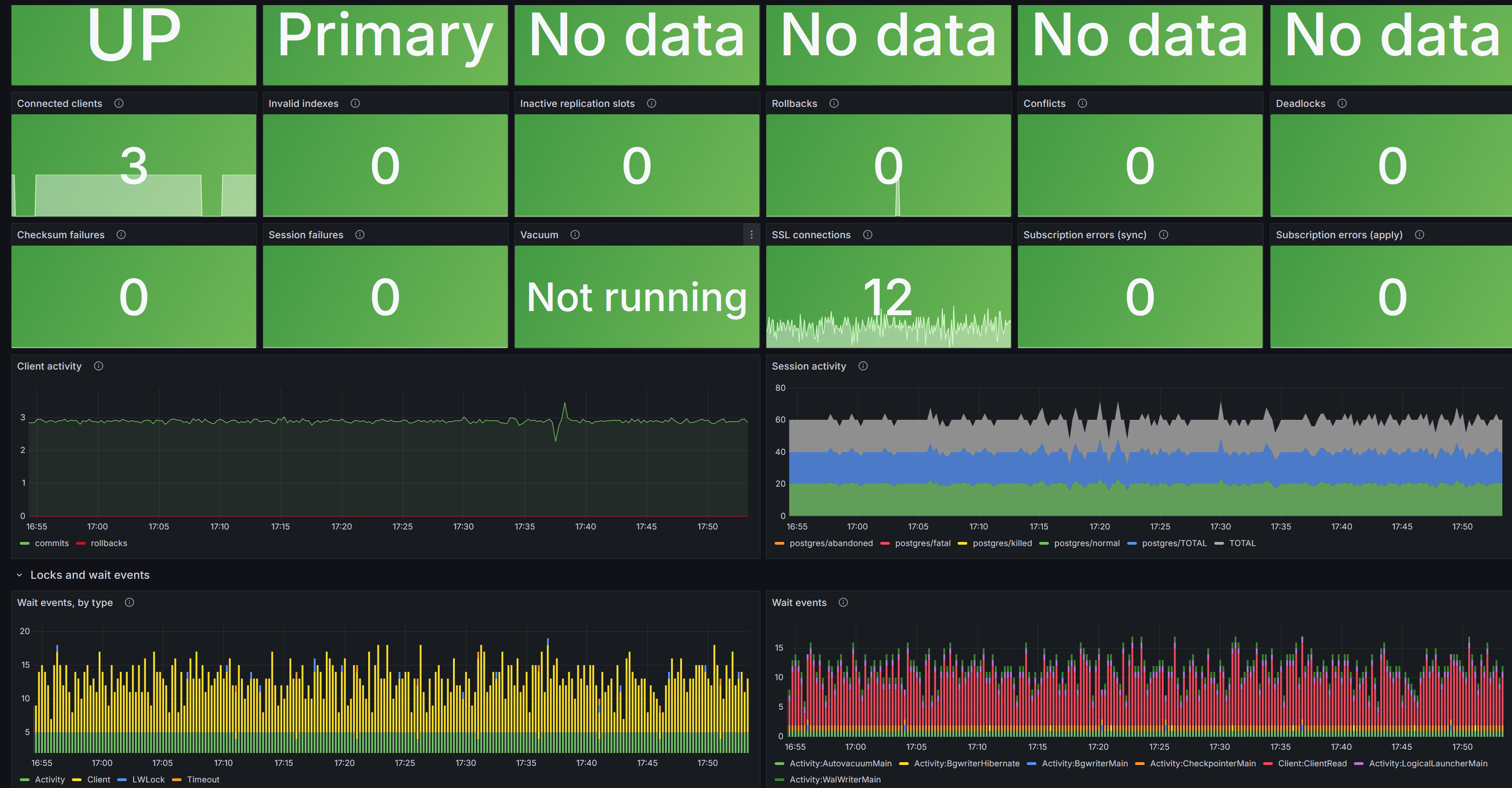Open the Session activity panel info icon
Image resolution: width=1512 pixels, height=788 pixels.
tap(864, 365)
